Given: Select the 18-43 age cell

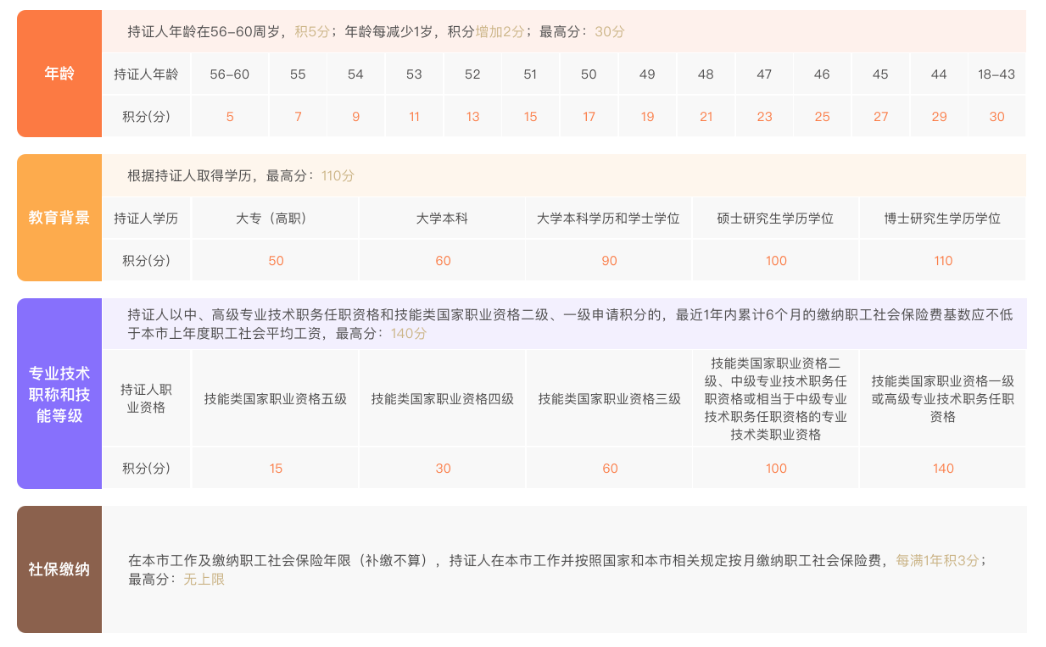Looking at the screenshot, I should coord(997,74).
